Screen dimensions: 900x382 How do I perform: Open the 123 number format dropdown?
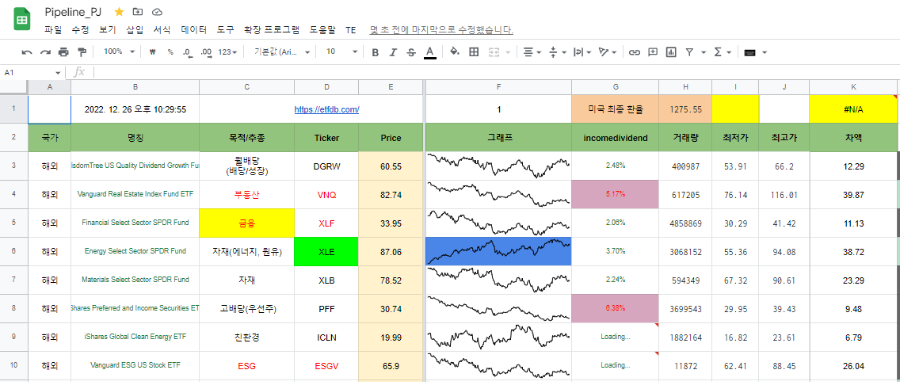click(228, 52)
